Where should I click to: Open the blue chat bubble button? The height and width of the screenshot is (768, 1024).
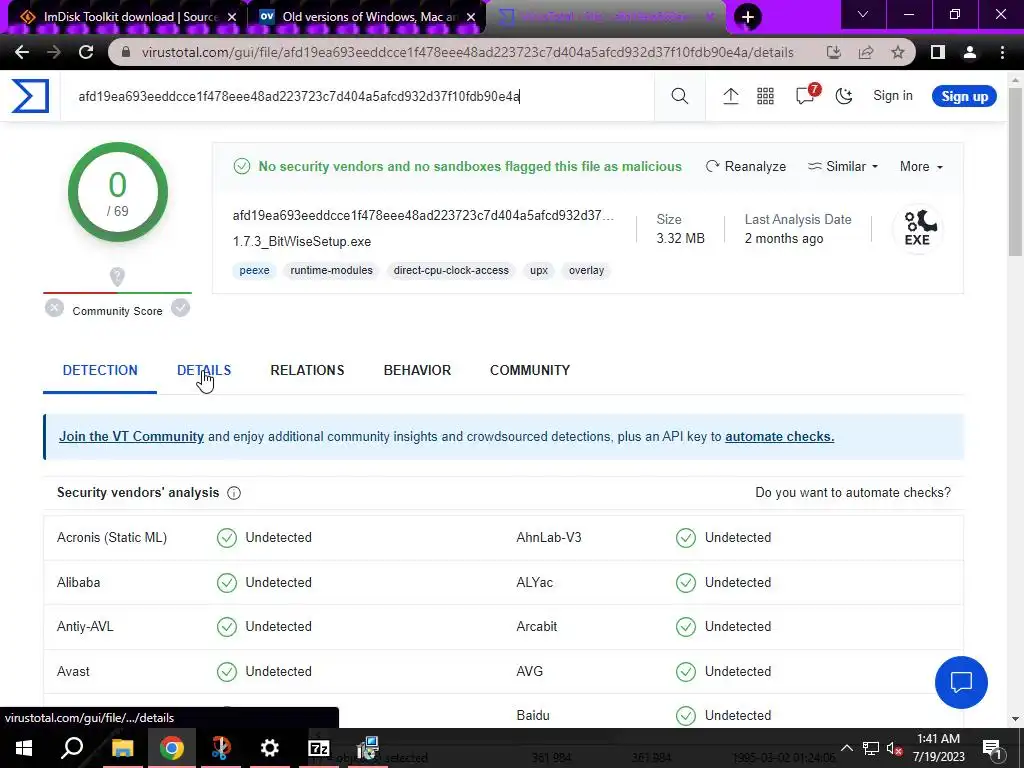click(x=961, y=682)
